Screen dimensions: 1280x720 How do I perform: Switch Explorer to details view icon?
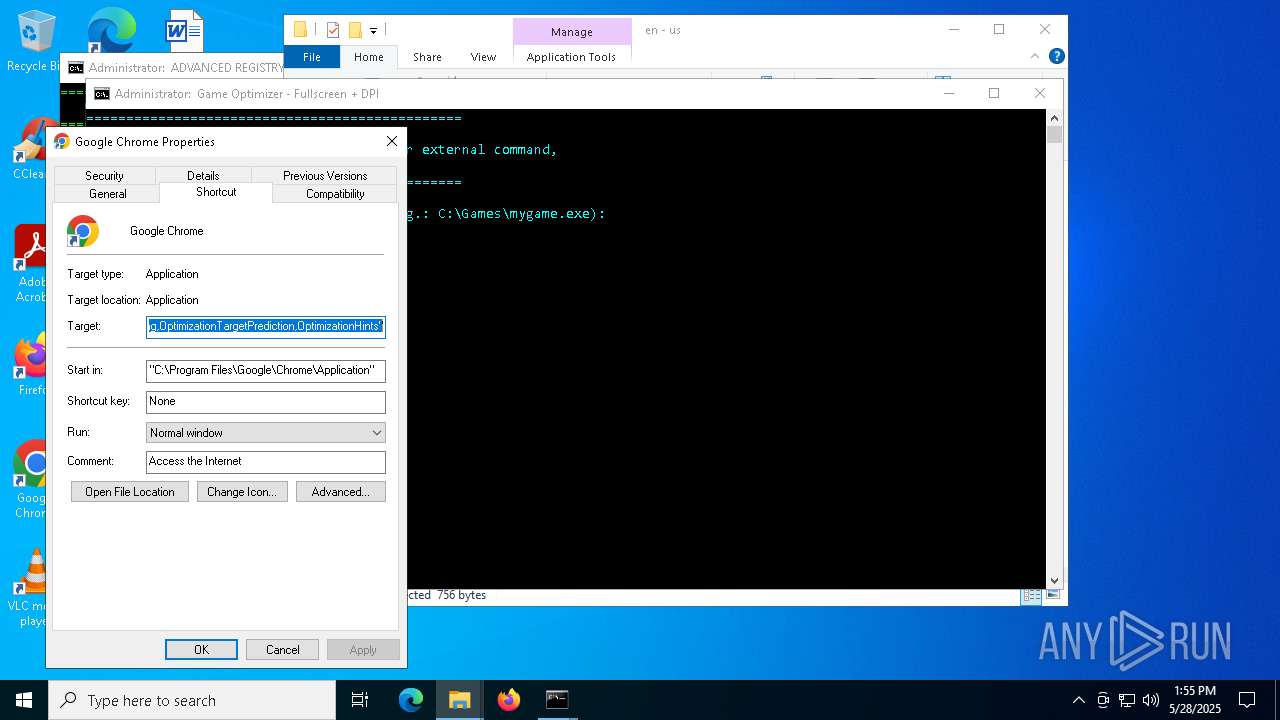coord(1030,596)
